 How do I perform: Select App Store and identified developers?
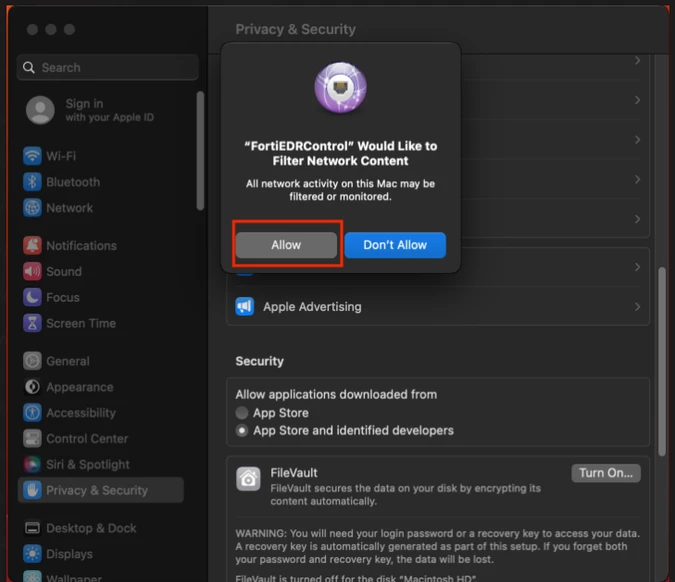242,430
